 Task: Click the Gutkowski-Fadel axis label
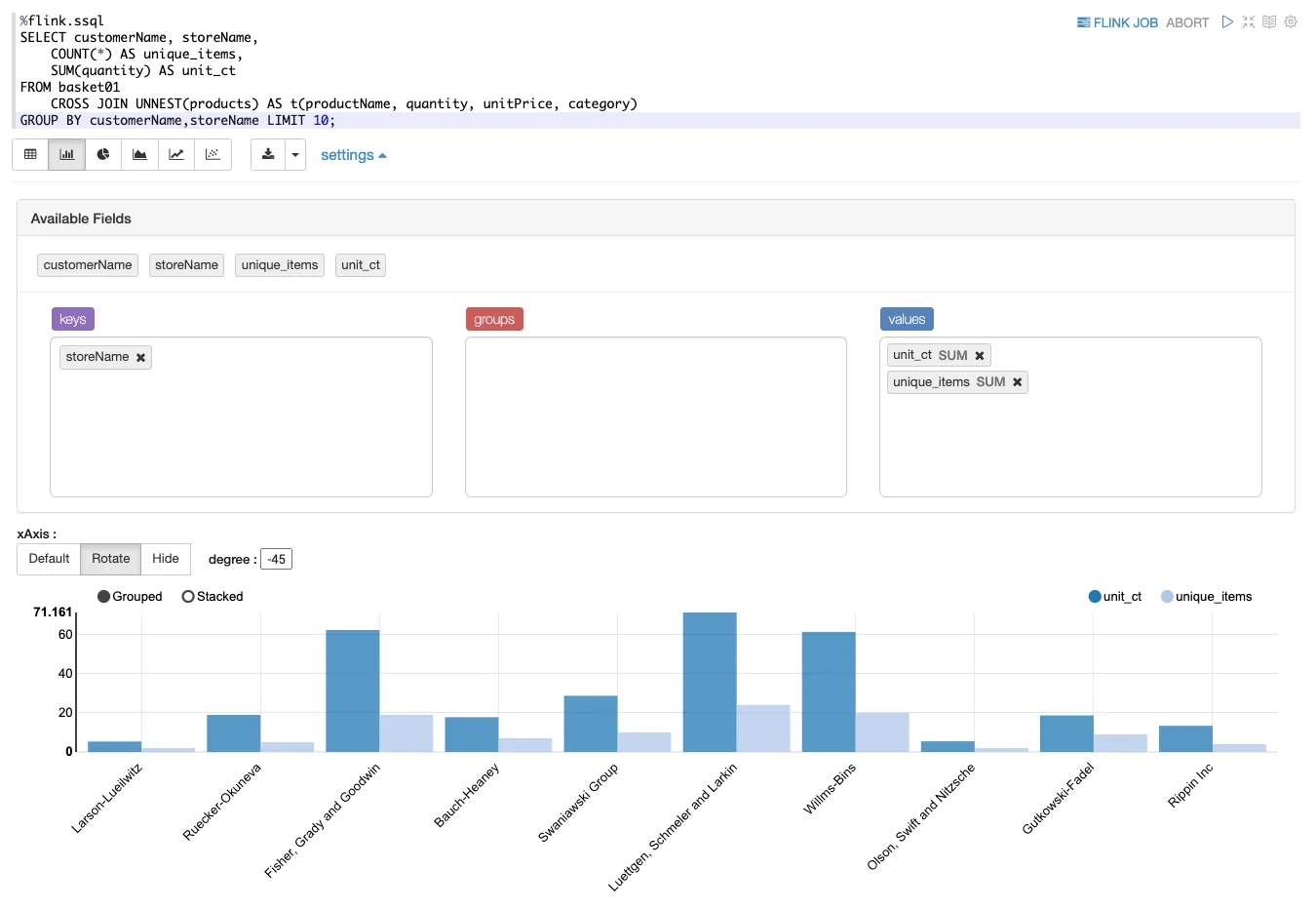[1058, 799]
